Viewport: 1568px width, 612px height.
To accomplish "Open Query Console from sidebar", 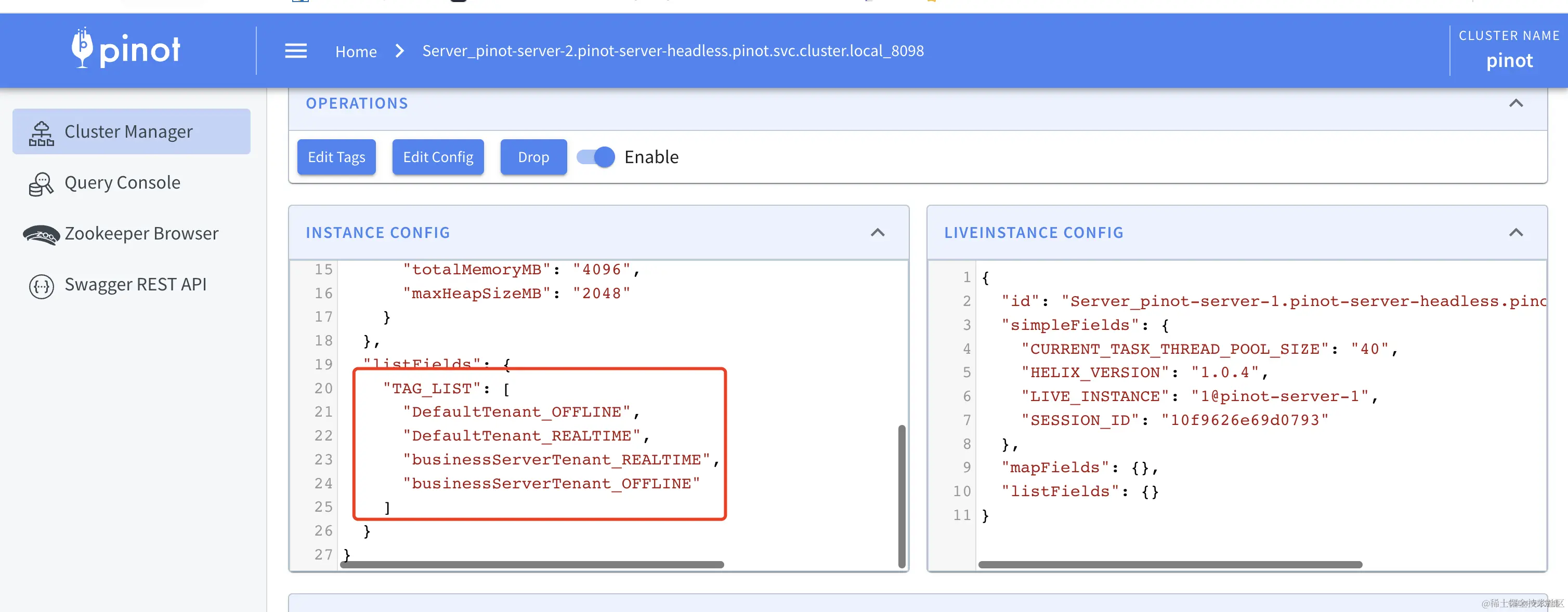I will pyautogui.click(x=122, y=182).
